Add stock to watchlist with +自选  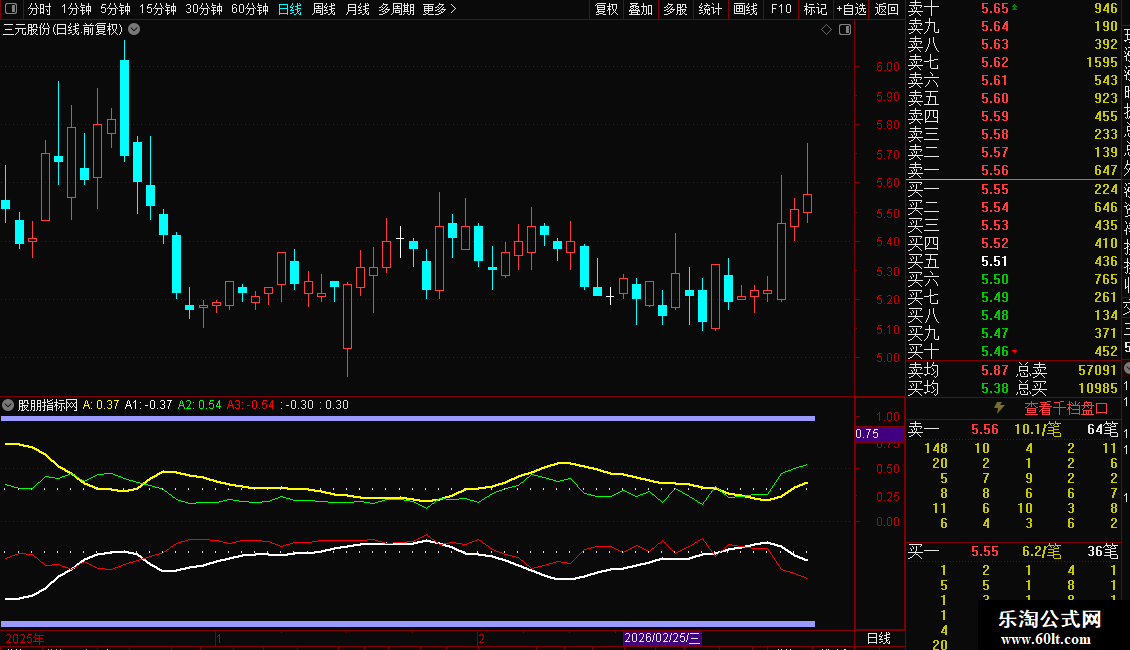[850, 9]
